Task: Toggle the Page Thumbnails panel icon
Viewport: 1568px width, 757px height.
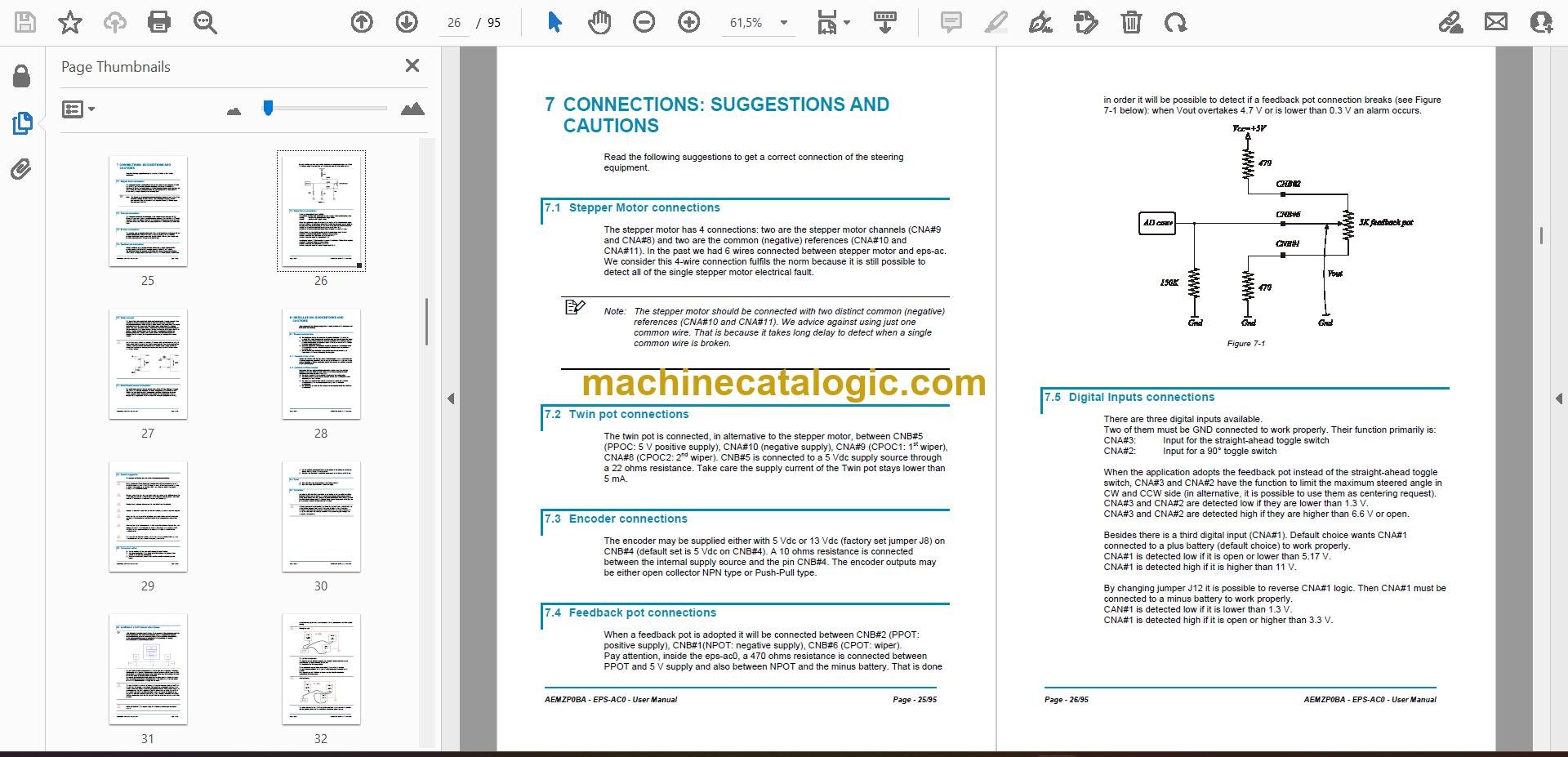Action: click(x=22, y=123)
